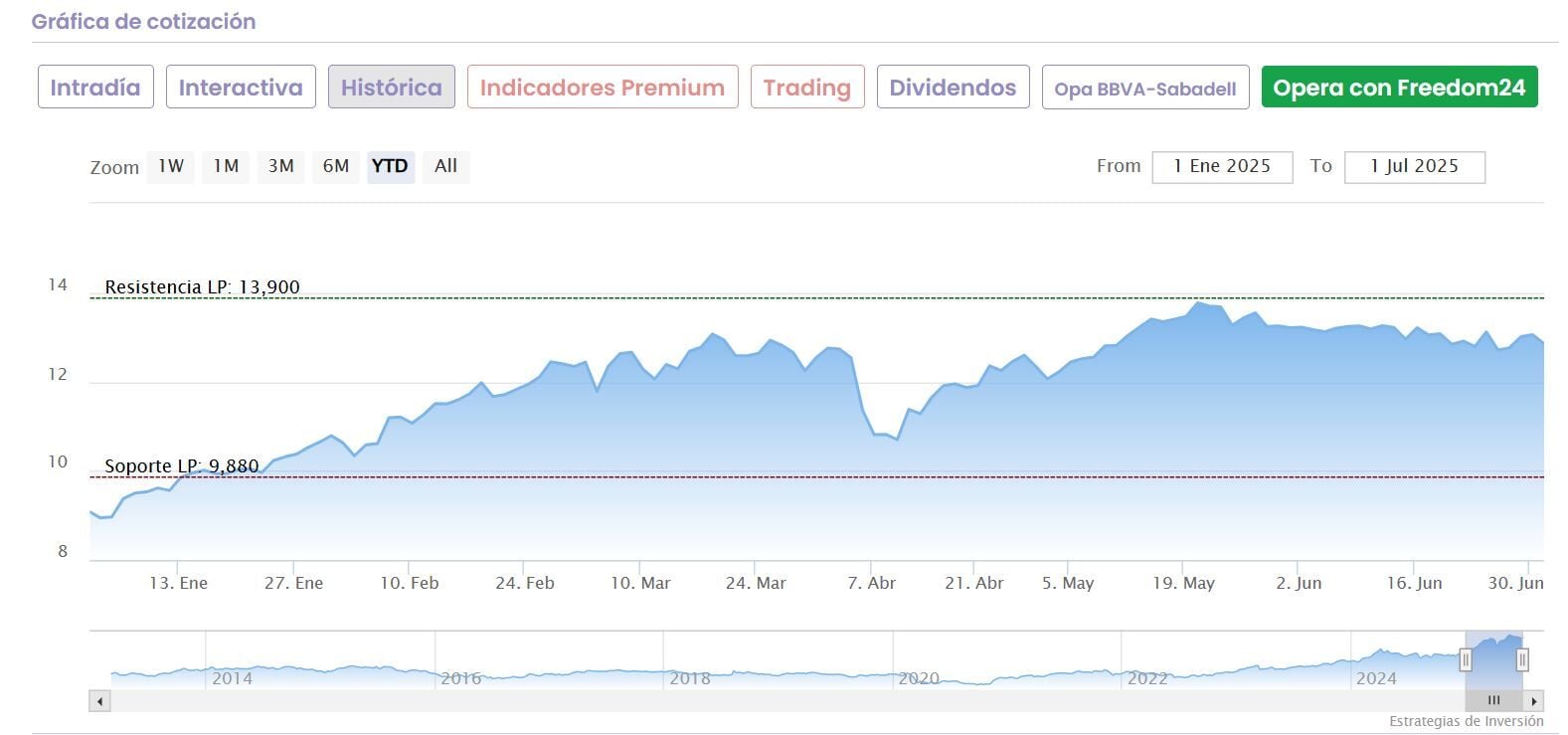The width and height of the screenshot is (1568, 735).
Task: View the Dividendos tab
Action: pos(953,88)
